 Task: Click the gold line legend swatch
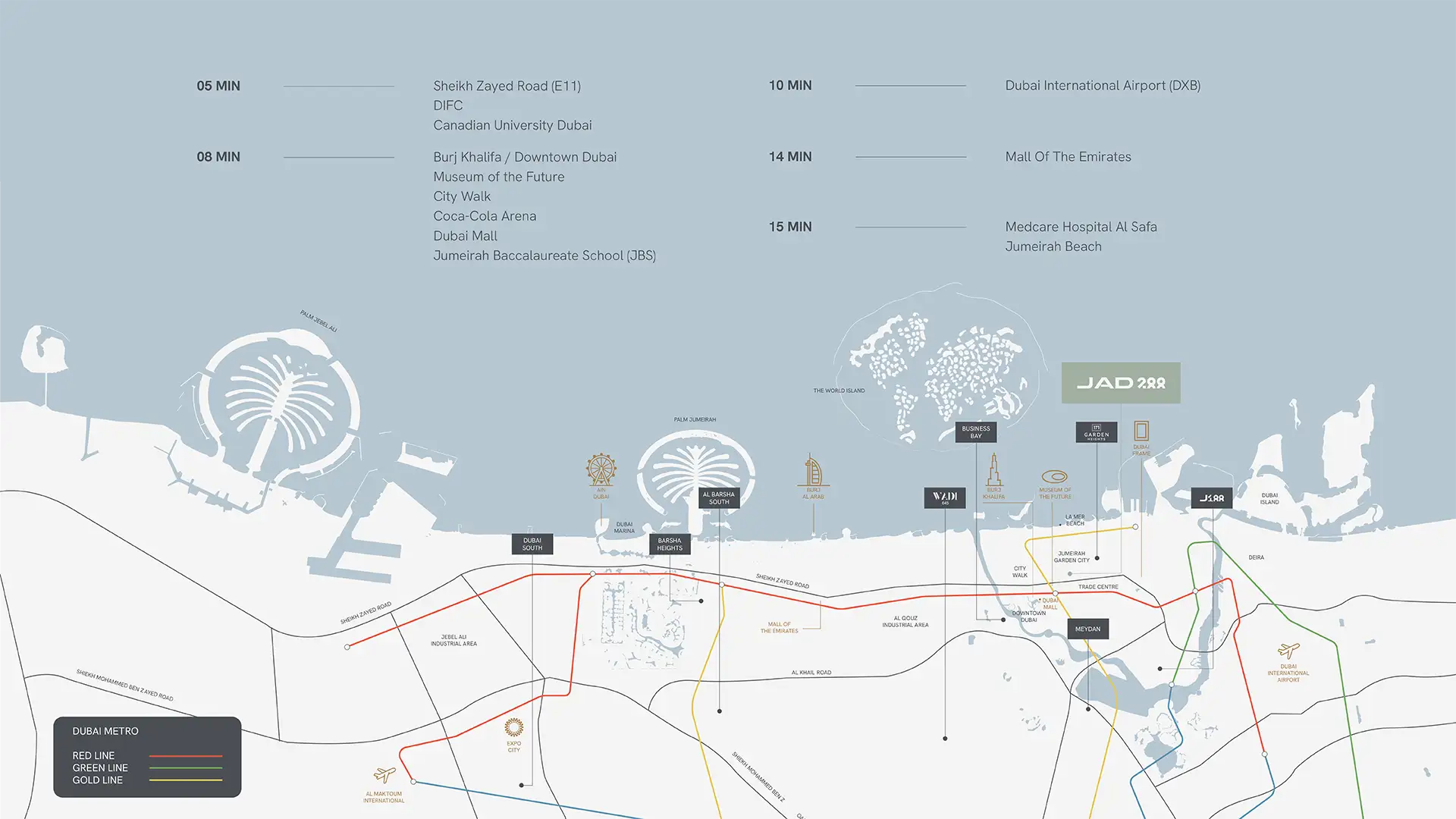pos(185,780)
